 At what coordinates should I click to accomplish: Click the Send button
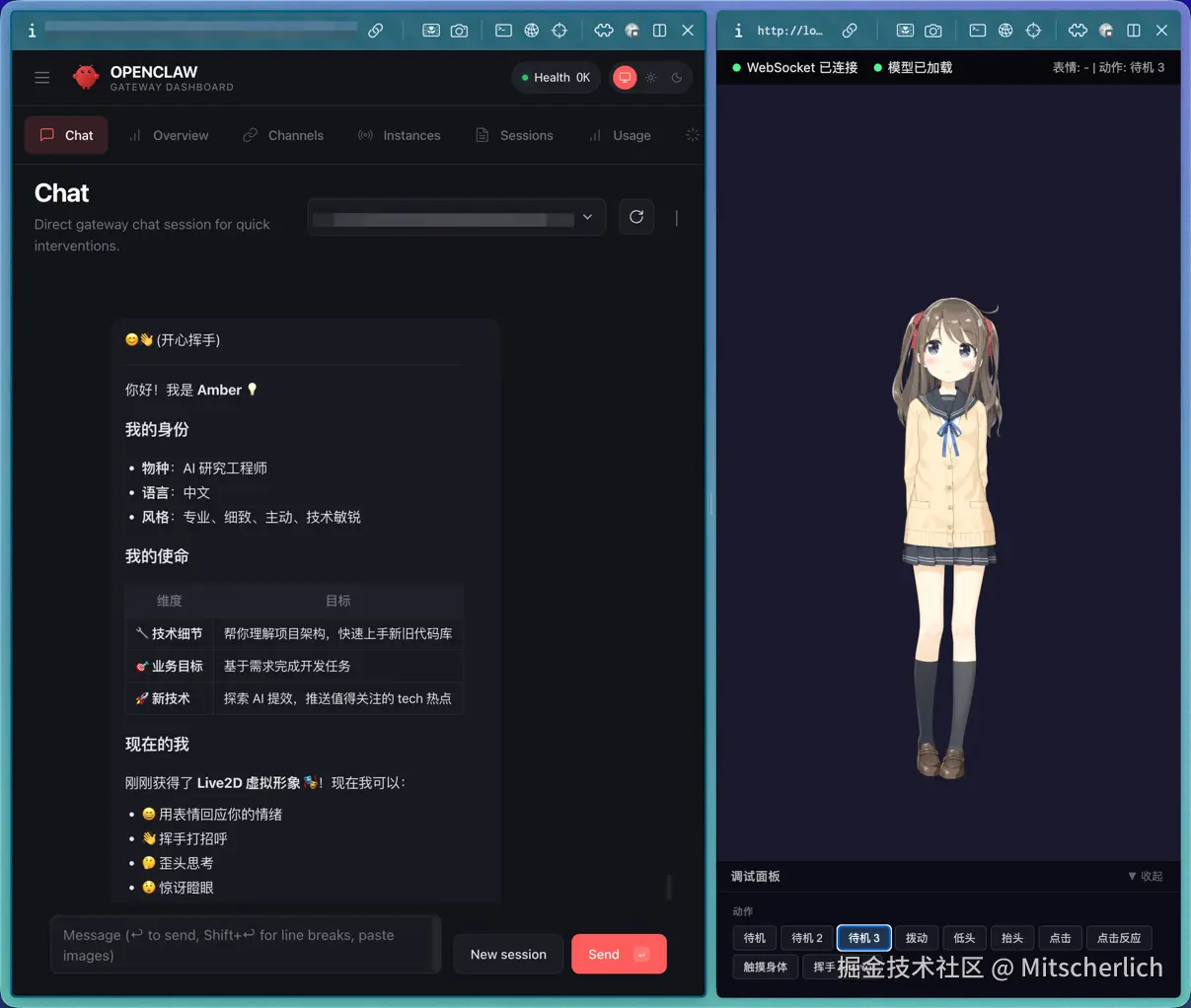[x=619, y=954]
